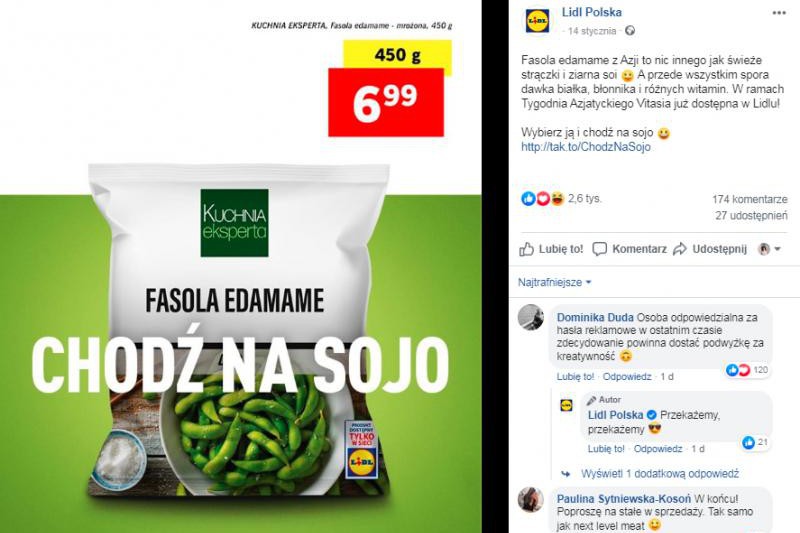The width and height of the screenshot is (800, 533).
Task: Expand Wyświetl 1 dodatkową odpowiedź
Action: click(x=660, y=474)
